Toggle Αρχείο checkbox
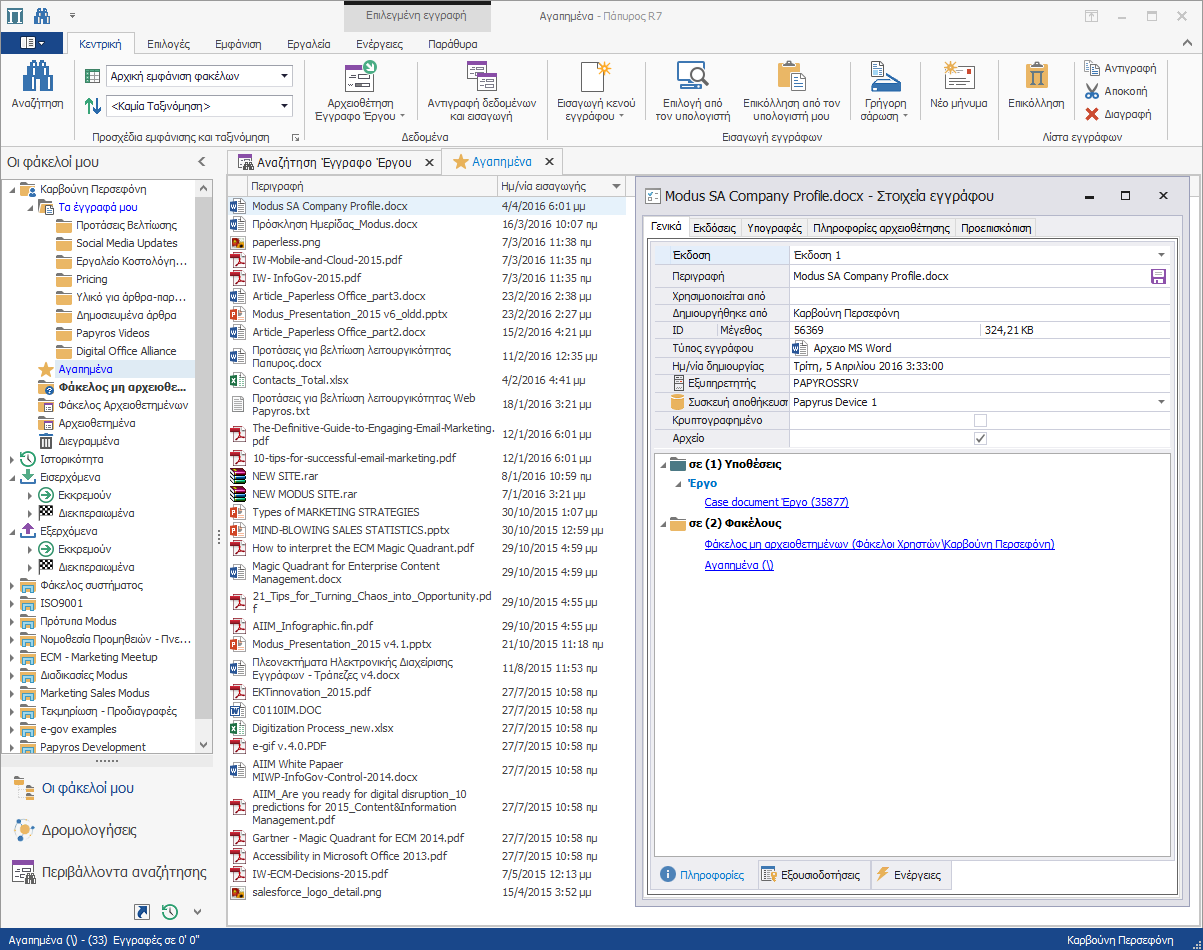The image size is (1203, 950). [x=980, y=438]
